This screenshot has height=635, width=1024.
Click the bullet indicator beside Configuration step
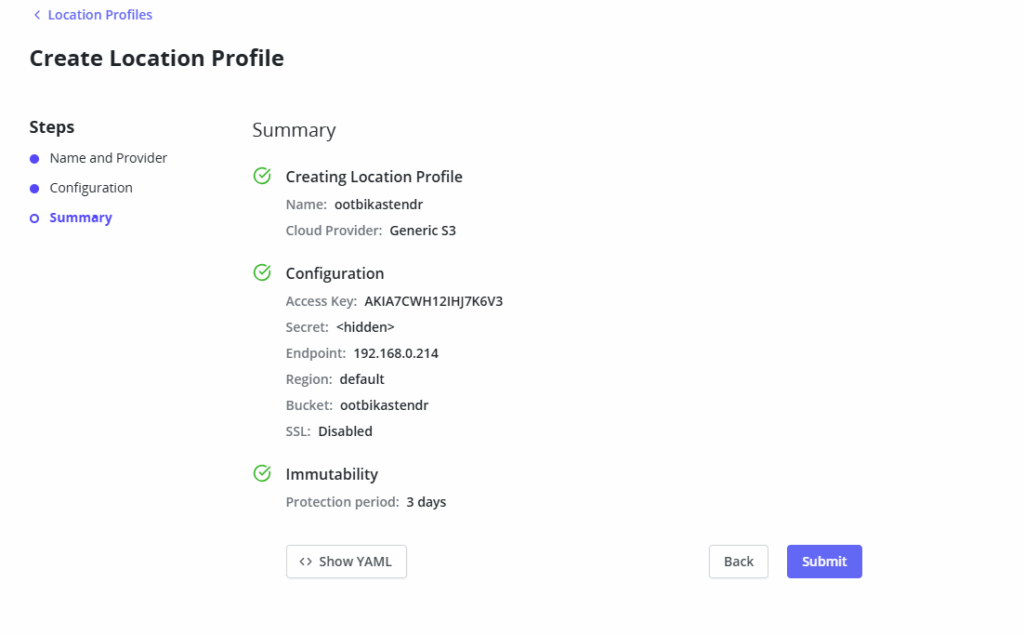[36, 187]
